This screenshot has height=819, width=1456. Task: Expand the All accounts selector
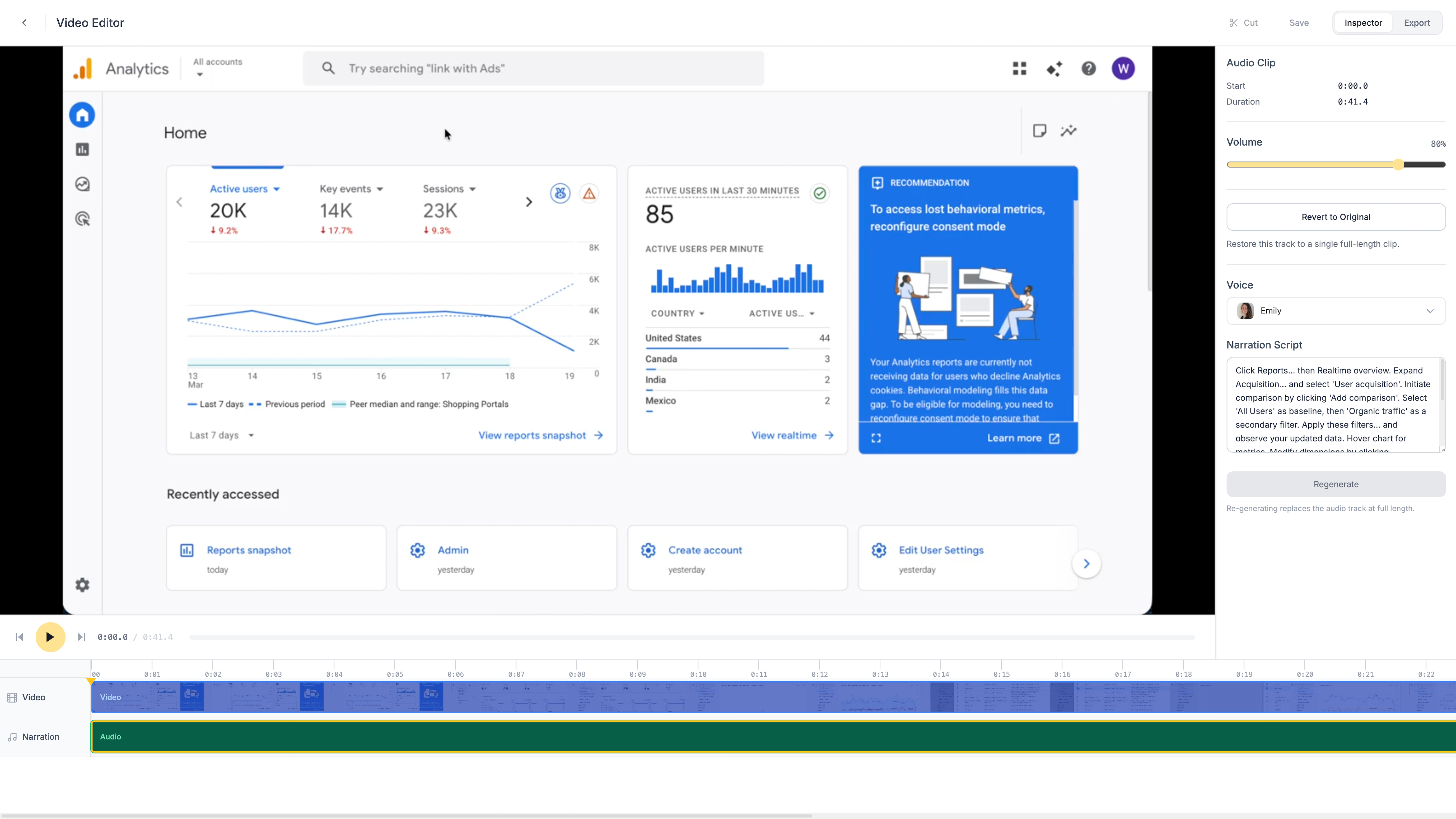pos(217,67)
